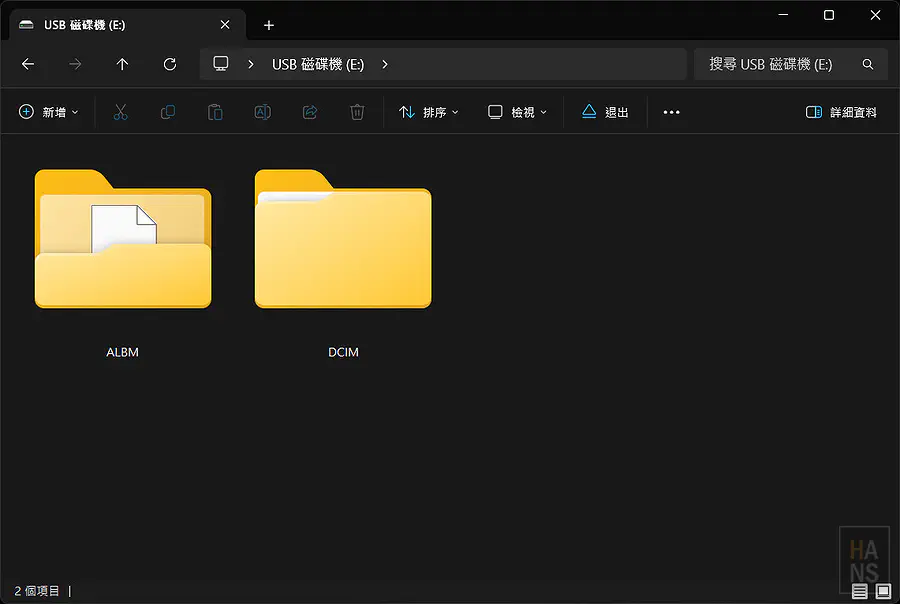The image size is (900, 604).
Task: Switch to details list view in status bar
Action: (x=860, y=592)
